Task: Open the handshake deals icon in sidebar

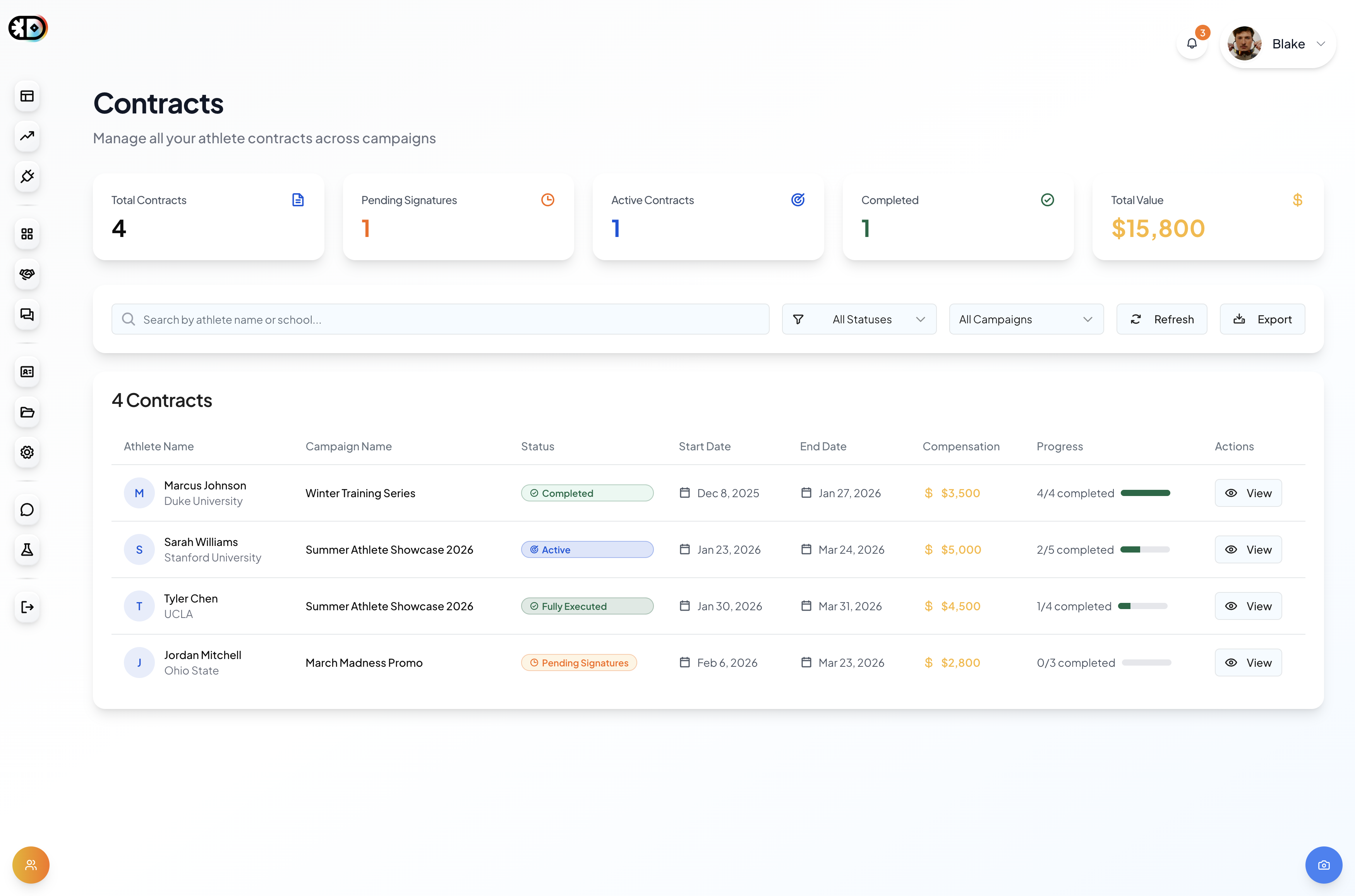Action: (27, 274)
